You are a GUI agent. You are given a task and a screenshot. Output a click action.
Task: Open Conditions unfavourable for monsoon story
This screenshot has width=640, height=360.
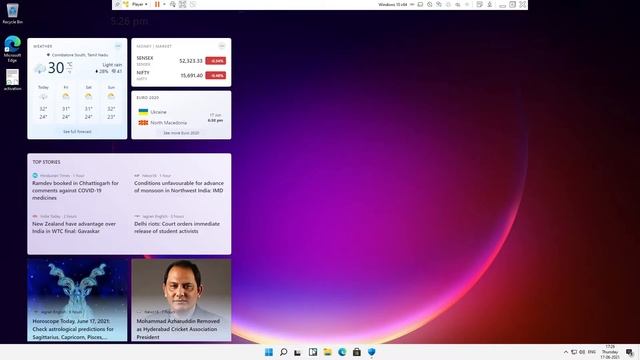pyautogui.click(x=179, y=187)
